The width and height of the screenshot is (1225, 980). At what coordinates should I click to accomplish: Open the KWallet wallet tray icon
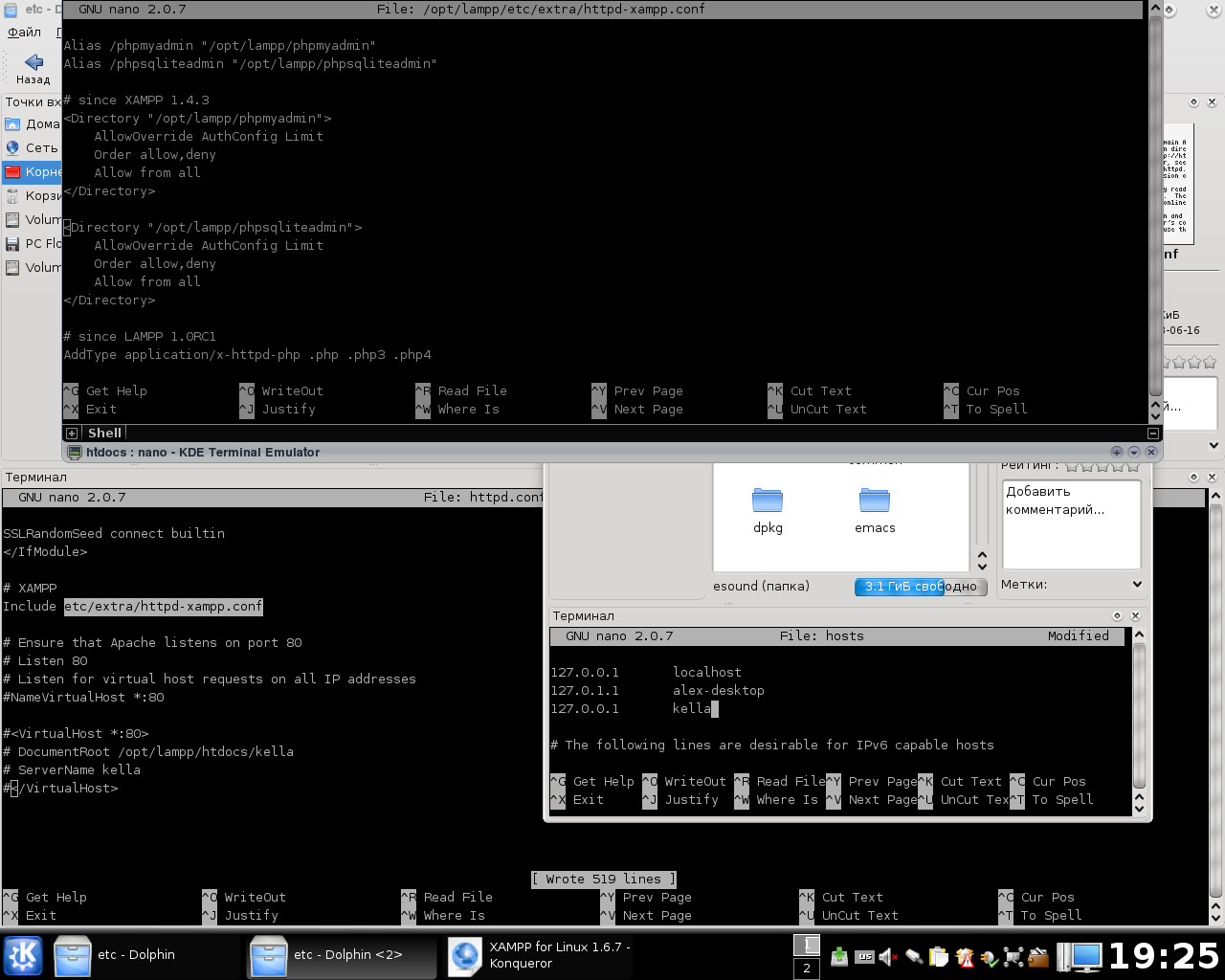[x=1039, y=956]
